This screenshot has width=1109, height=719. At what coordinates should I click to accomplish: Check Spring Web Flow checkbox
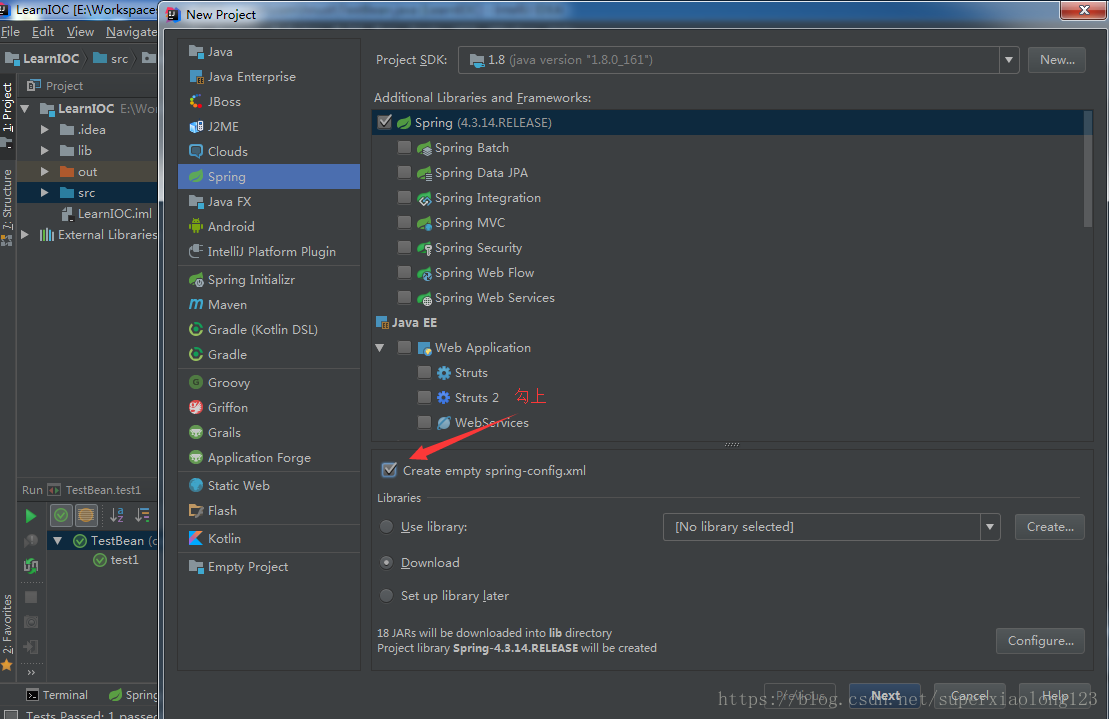click(x=405, y=272)
